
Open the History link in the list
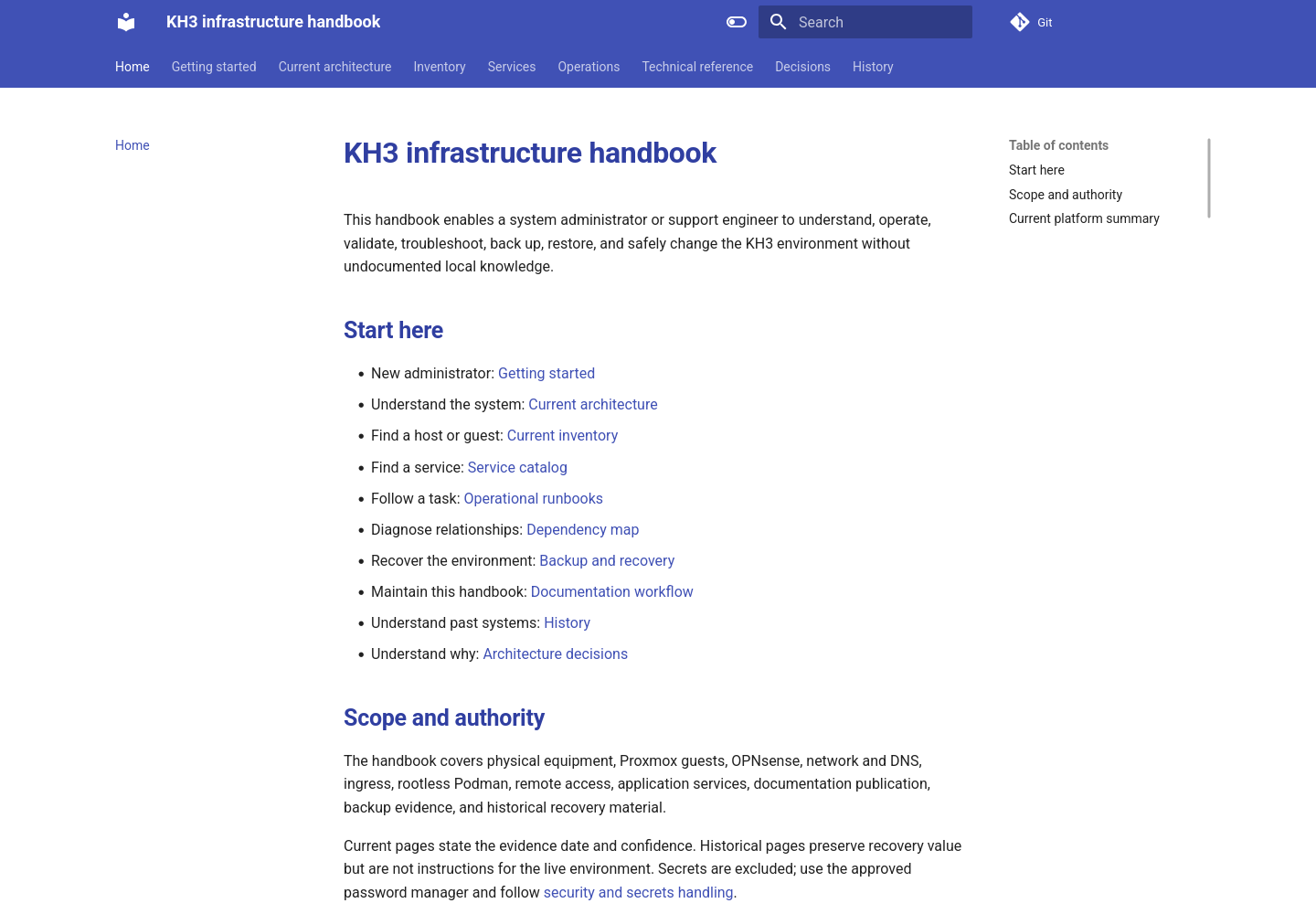(x=568, y=622)
